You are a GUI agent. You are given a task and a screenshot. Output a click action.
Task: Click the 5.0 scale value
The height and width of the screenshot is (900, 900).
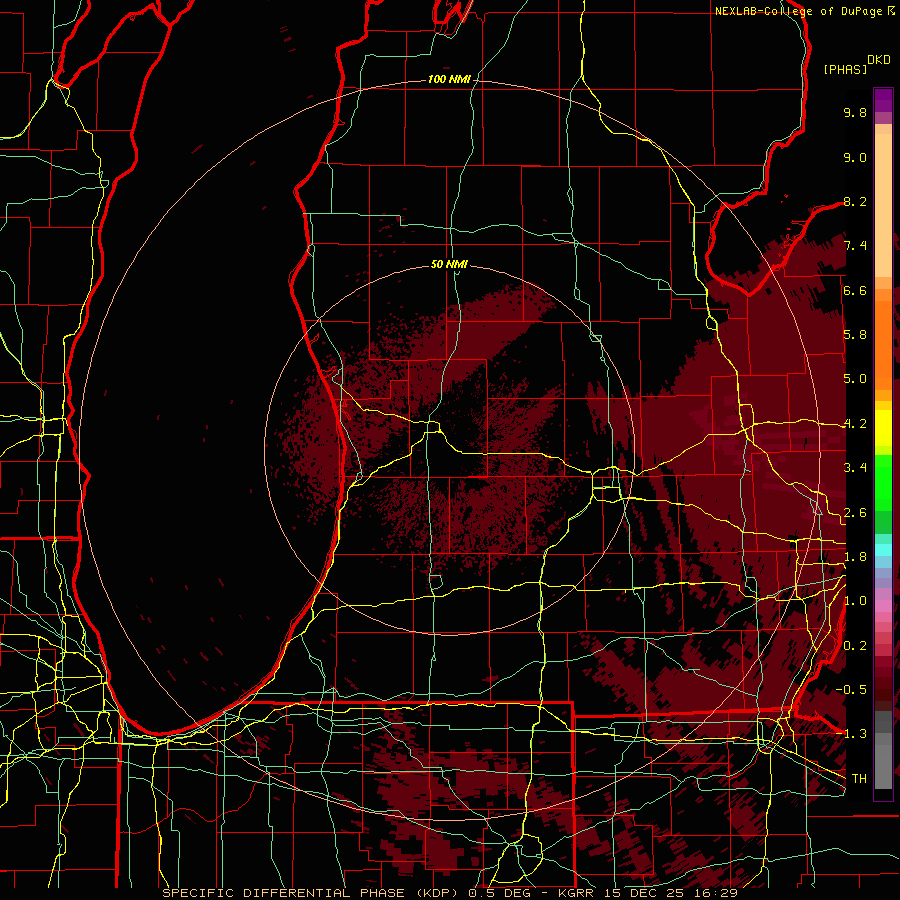point(855,379)
